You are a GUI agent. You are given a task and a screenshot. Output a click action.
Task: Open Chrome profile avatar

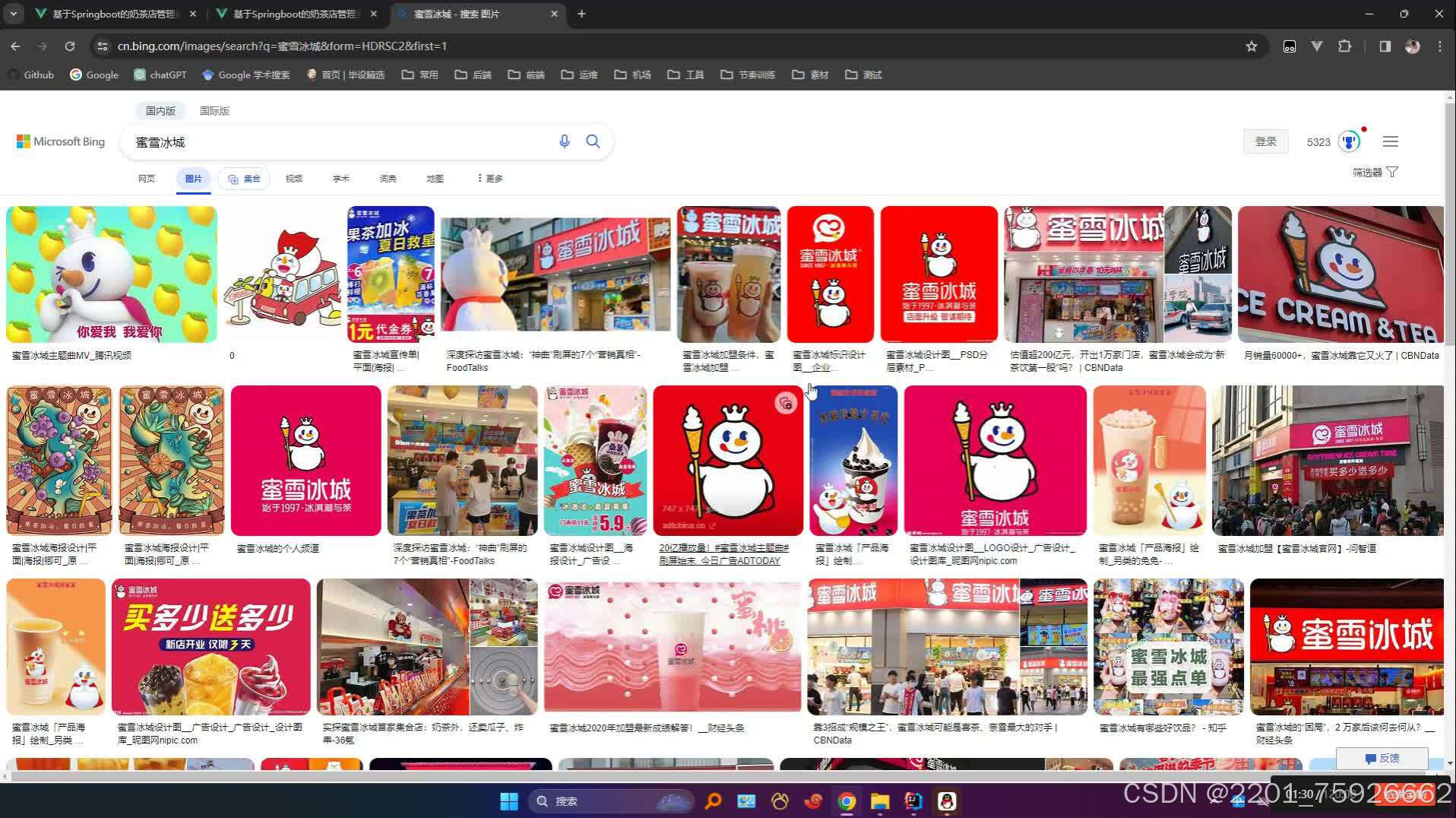pyautogui.click(x=1412, y=46)
